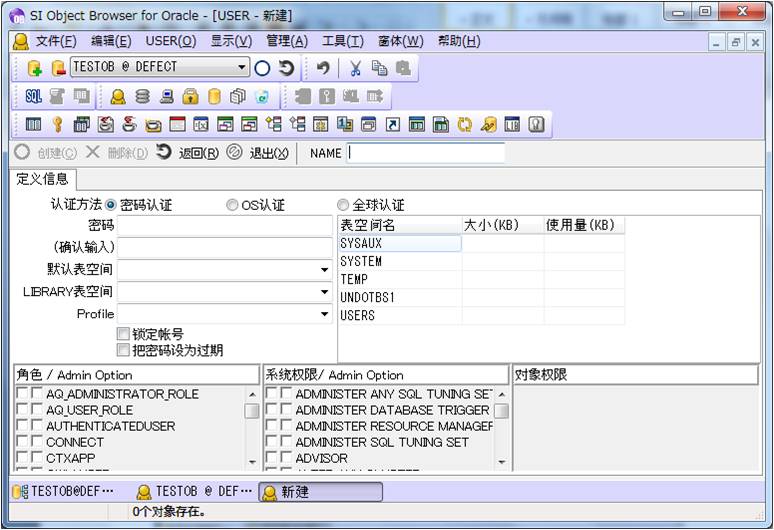Click the yellow circular arrows icon

[x=464, y=124]
